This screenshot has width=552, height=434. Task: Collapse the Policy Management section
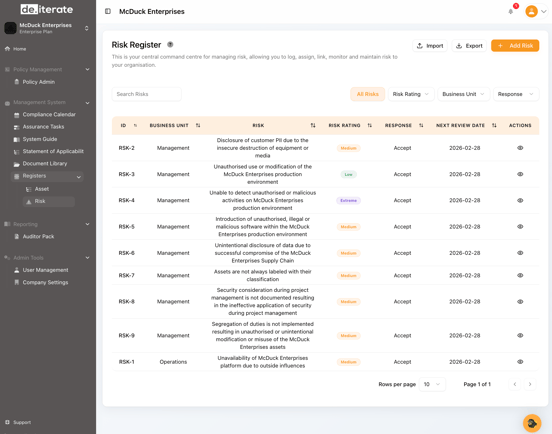[87, 69]
